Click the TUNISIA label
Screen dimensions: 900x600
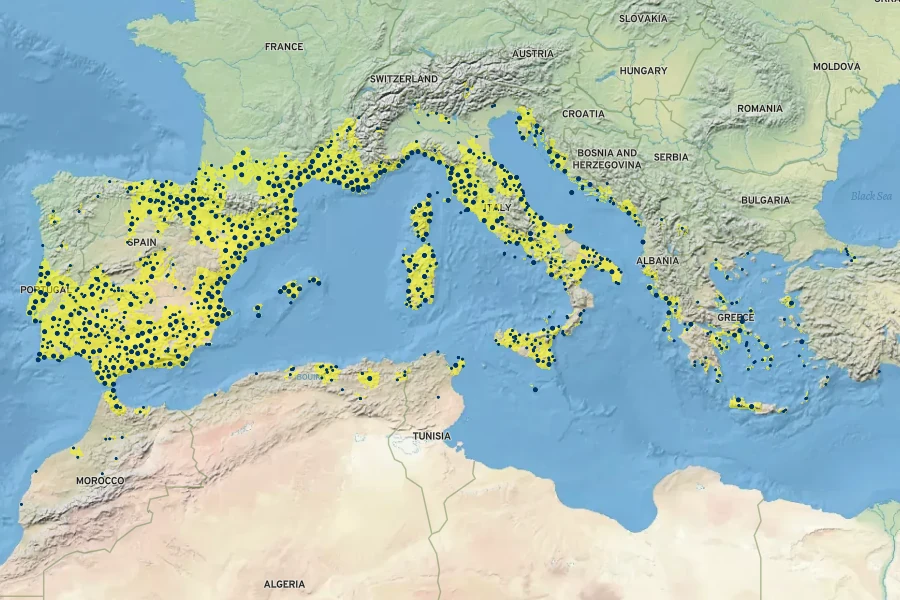pos(432,436)
